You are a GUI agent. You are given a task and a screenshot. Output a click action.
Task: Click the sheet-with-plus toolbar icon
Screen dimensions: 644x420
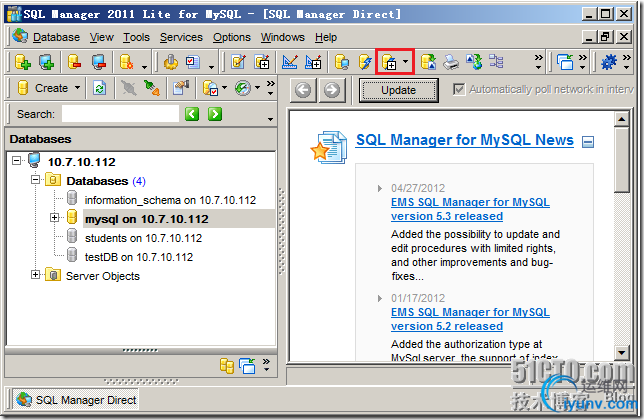click(x=262, y=62)
